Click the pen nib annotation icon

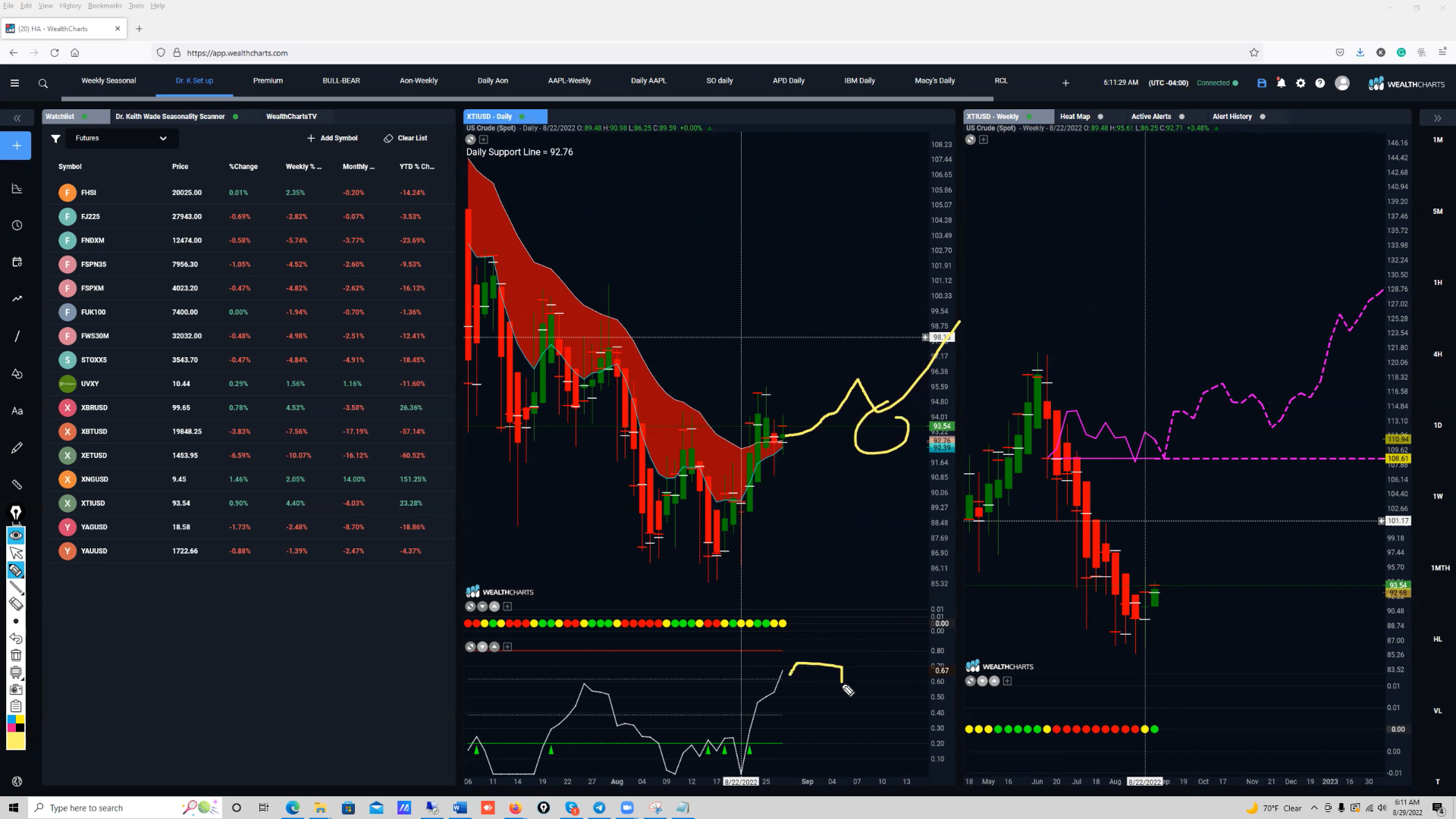click(16, 513)
